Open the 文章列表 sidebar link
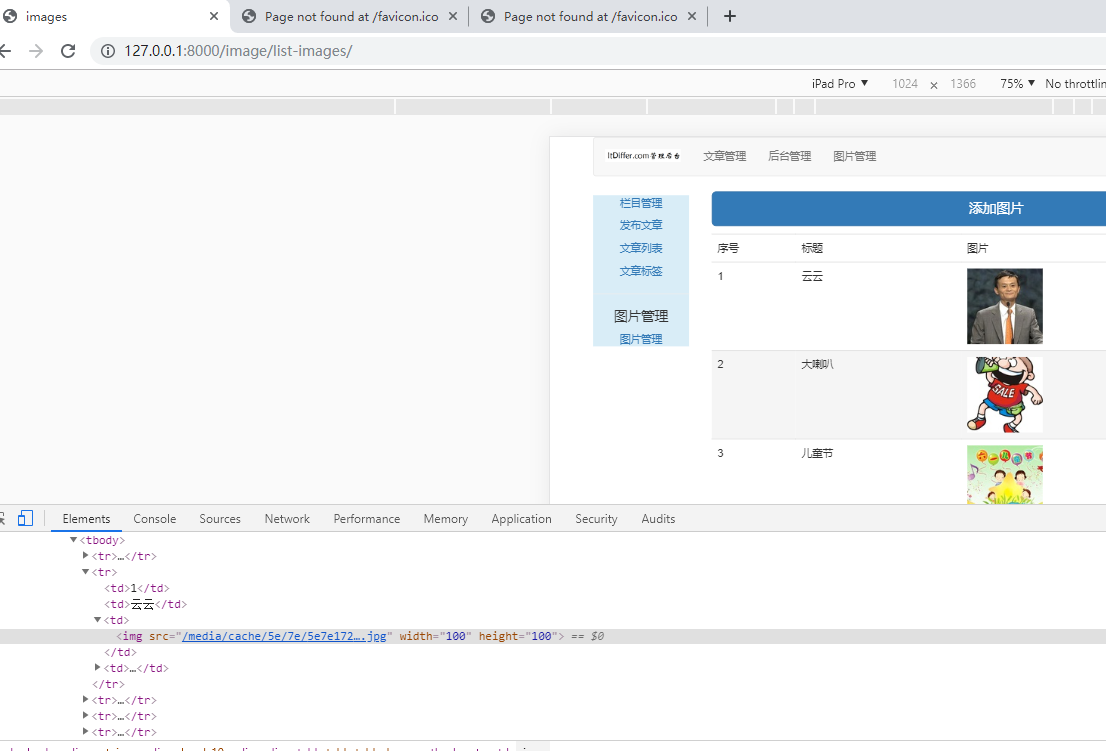 (640, 248)
